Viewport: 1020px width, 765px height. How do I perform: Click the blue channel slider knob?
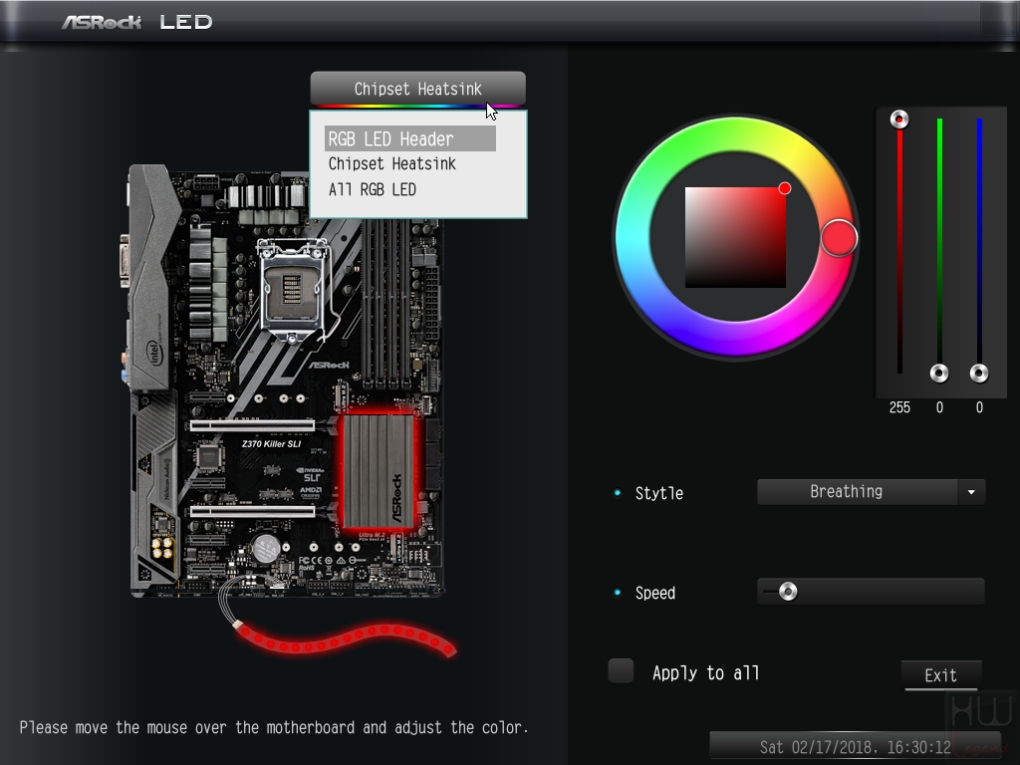[x=979, y=373]
